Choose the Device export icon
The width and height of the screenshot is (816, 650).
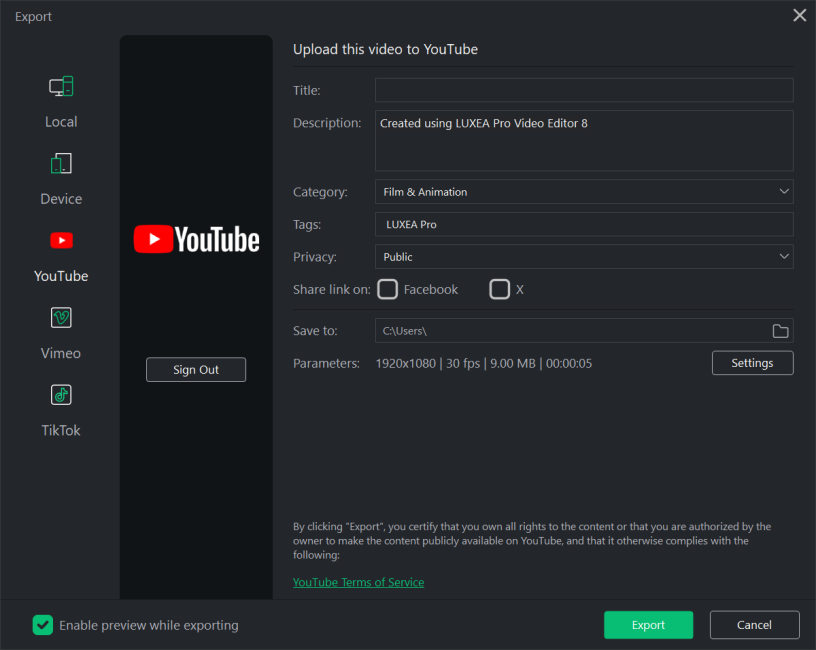click(x=61, y=164)
